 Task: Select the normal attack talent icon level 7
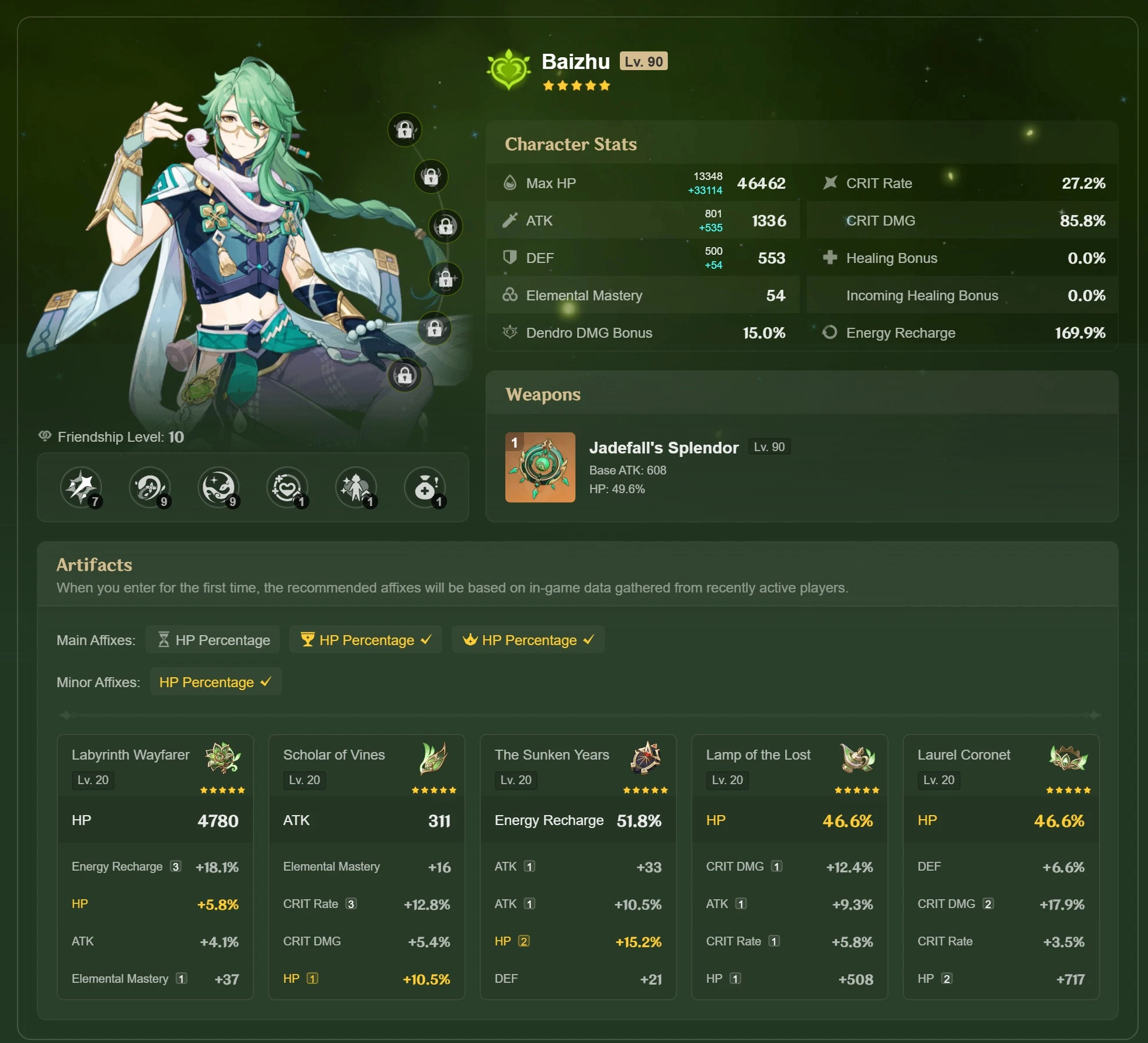click(x=81, y=487)
